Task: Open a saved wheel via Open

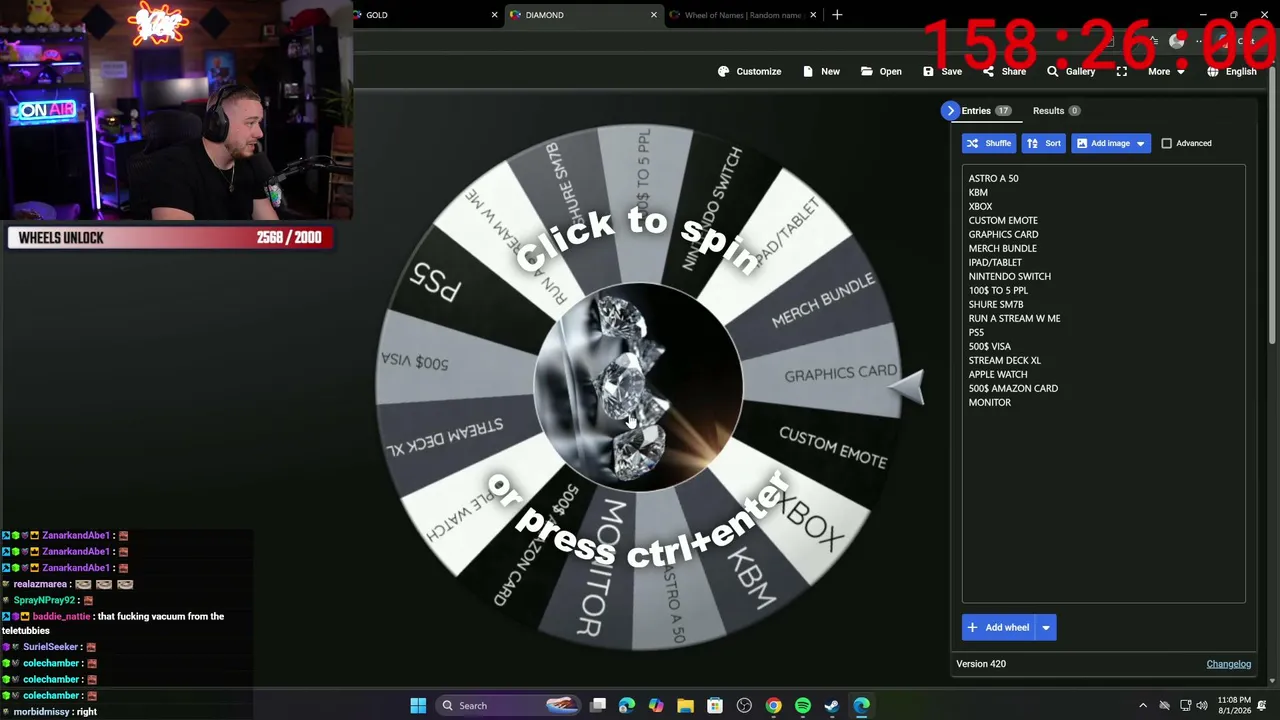Action: 880,71
